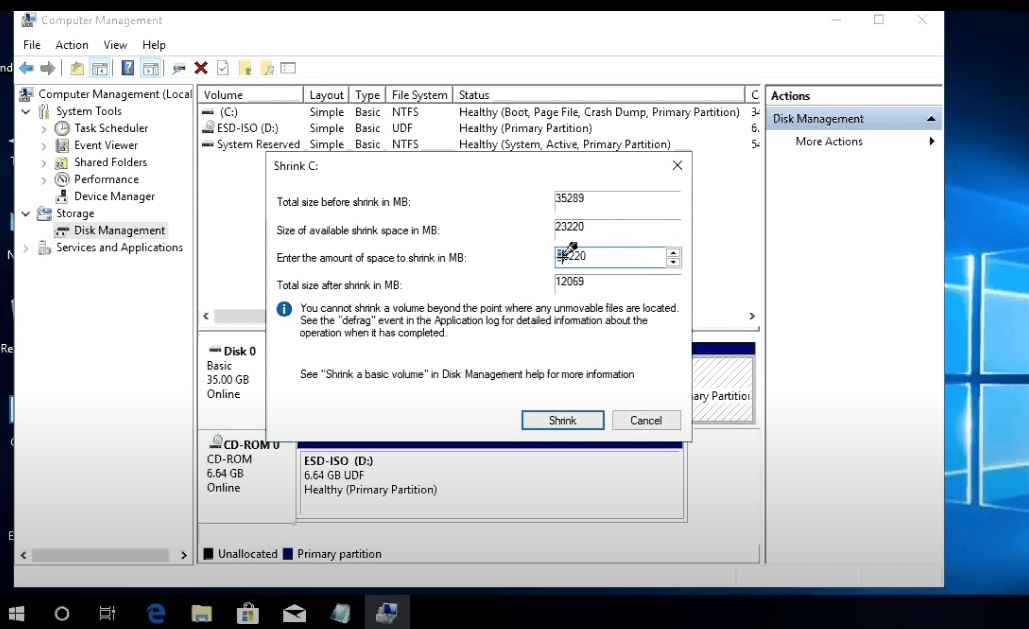
Task: Click the Connect drive toolbar icon
Action: click(178, 68)
